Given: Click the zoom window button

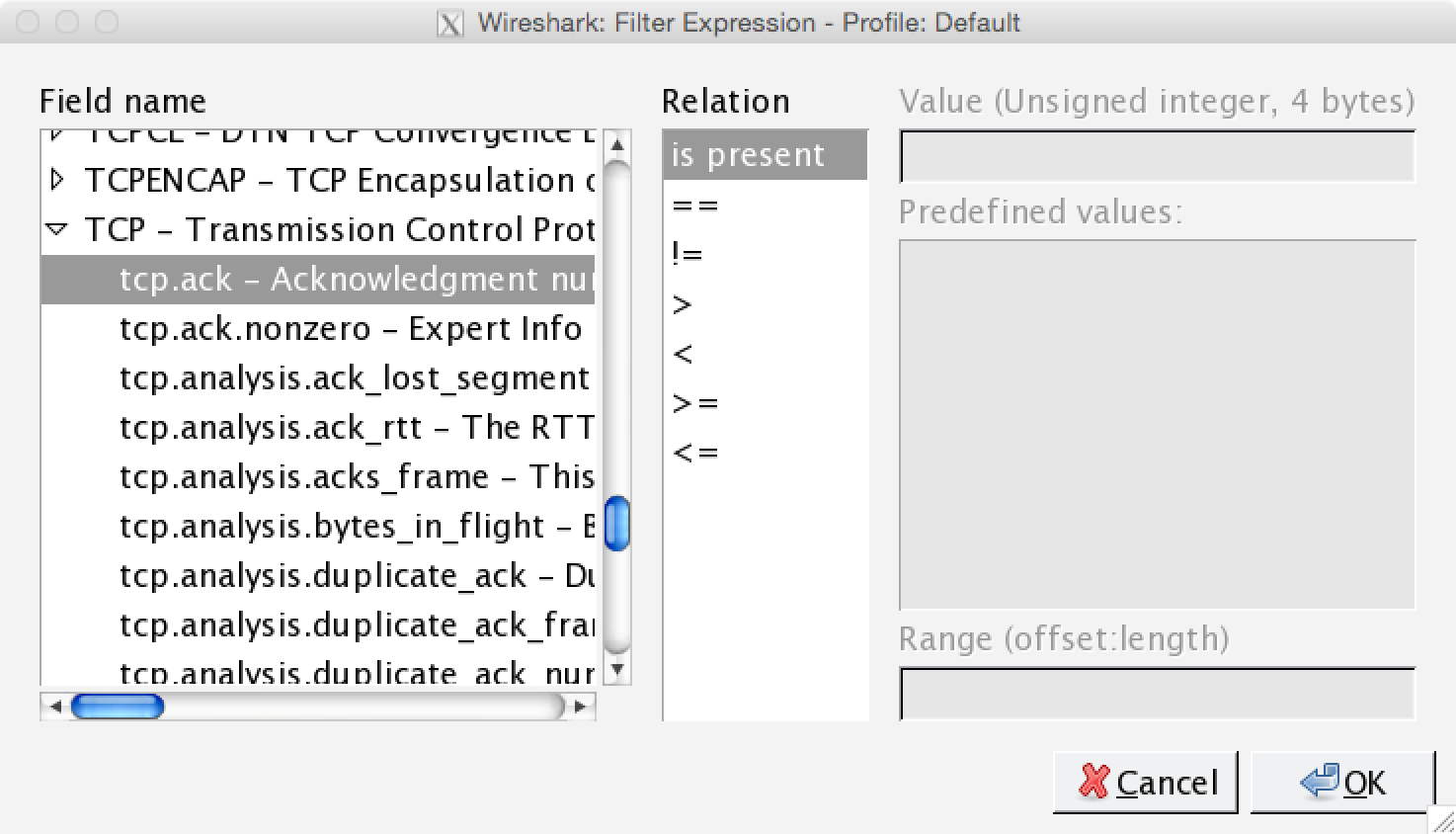Looking at the screenshot, I should point(107,22).
